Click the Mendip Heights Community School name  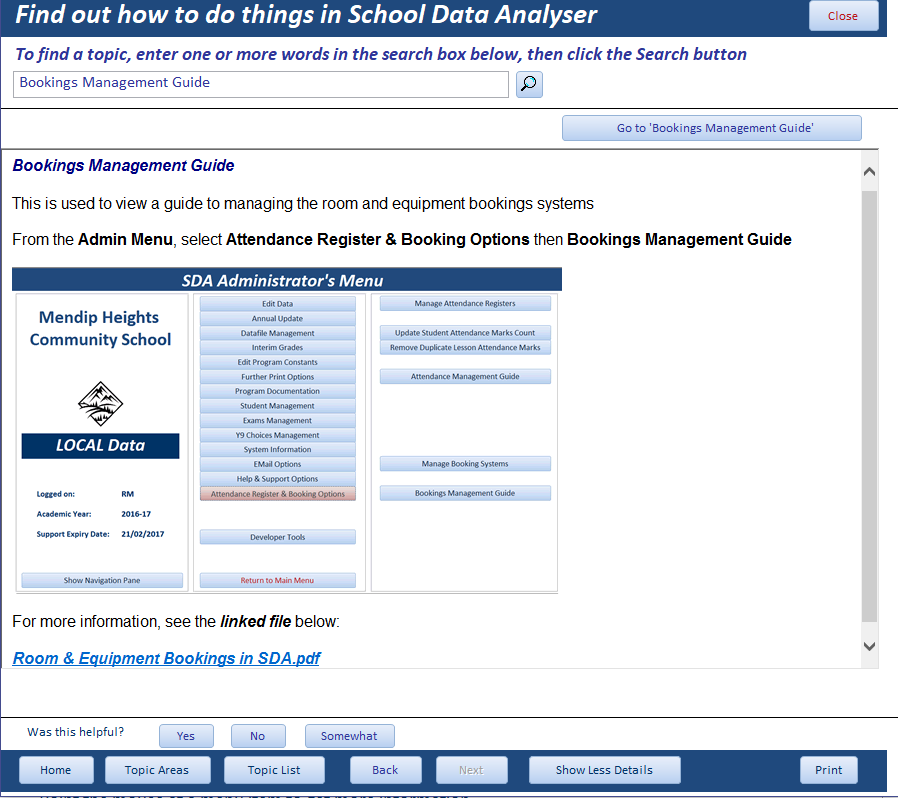point(100,328)
